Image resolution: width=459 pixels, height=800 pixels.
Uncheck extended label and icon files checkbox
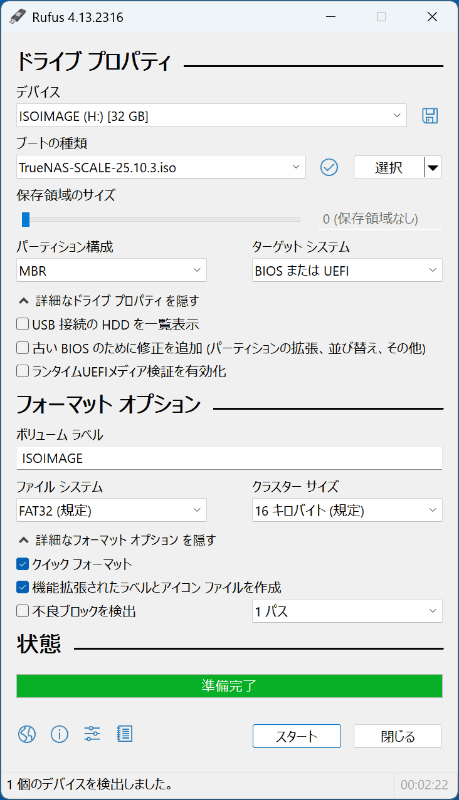pos(22,587)
